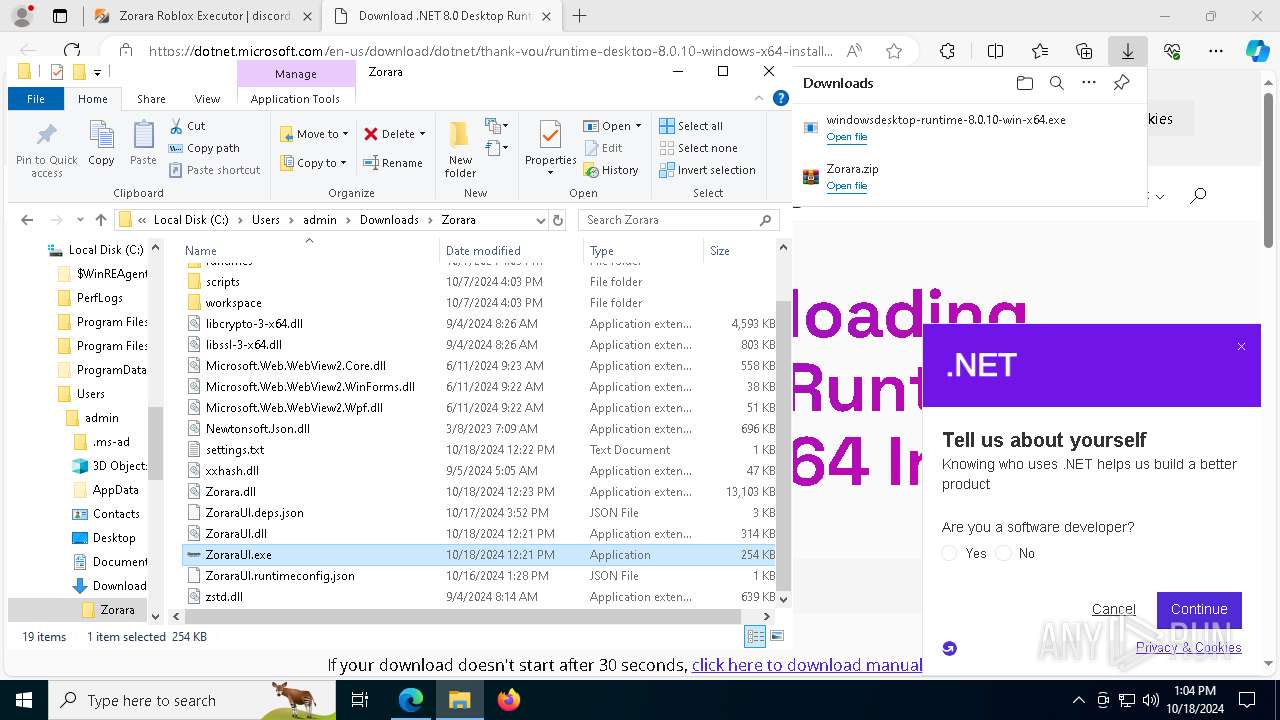1280x720 pixels.
Task: Switch to the View ribbon tab
Action: point(207,99)
